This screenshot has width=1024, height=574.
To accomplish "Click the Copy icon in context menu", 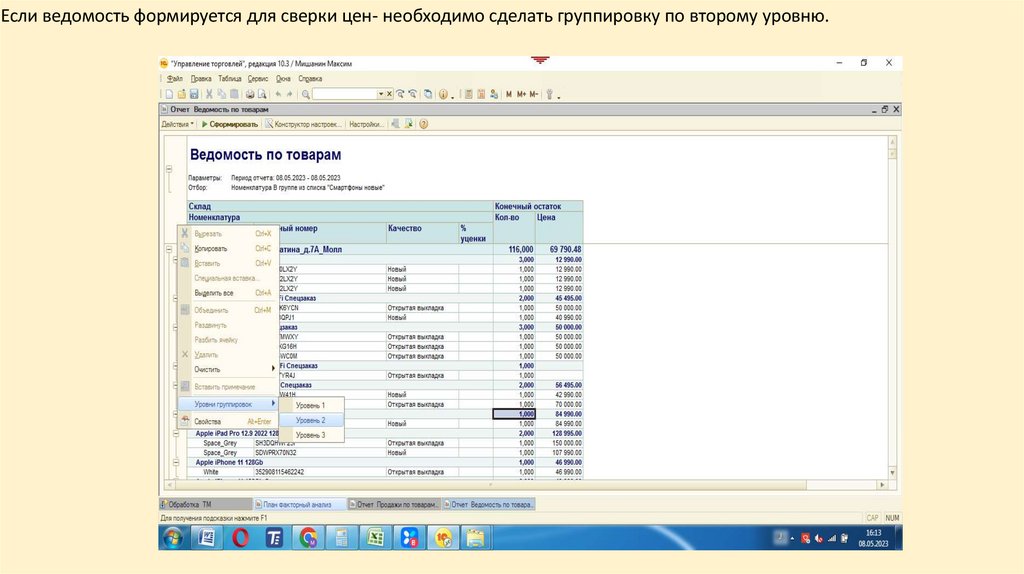I will pyautogui.click(x=184, y=248).
